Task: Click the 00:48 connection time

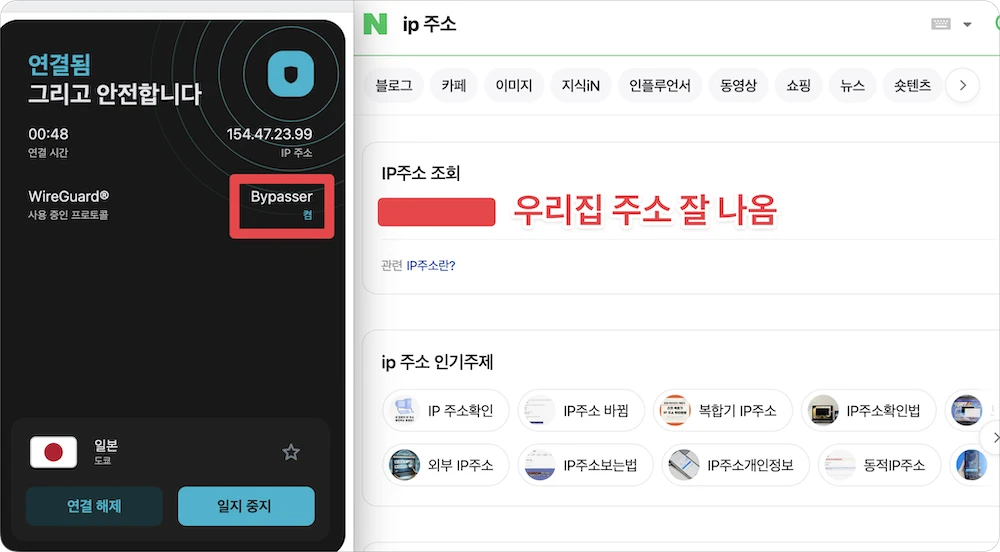Action: tap(48, 134)
